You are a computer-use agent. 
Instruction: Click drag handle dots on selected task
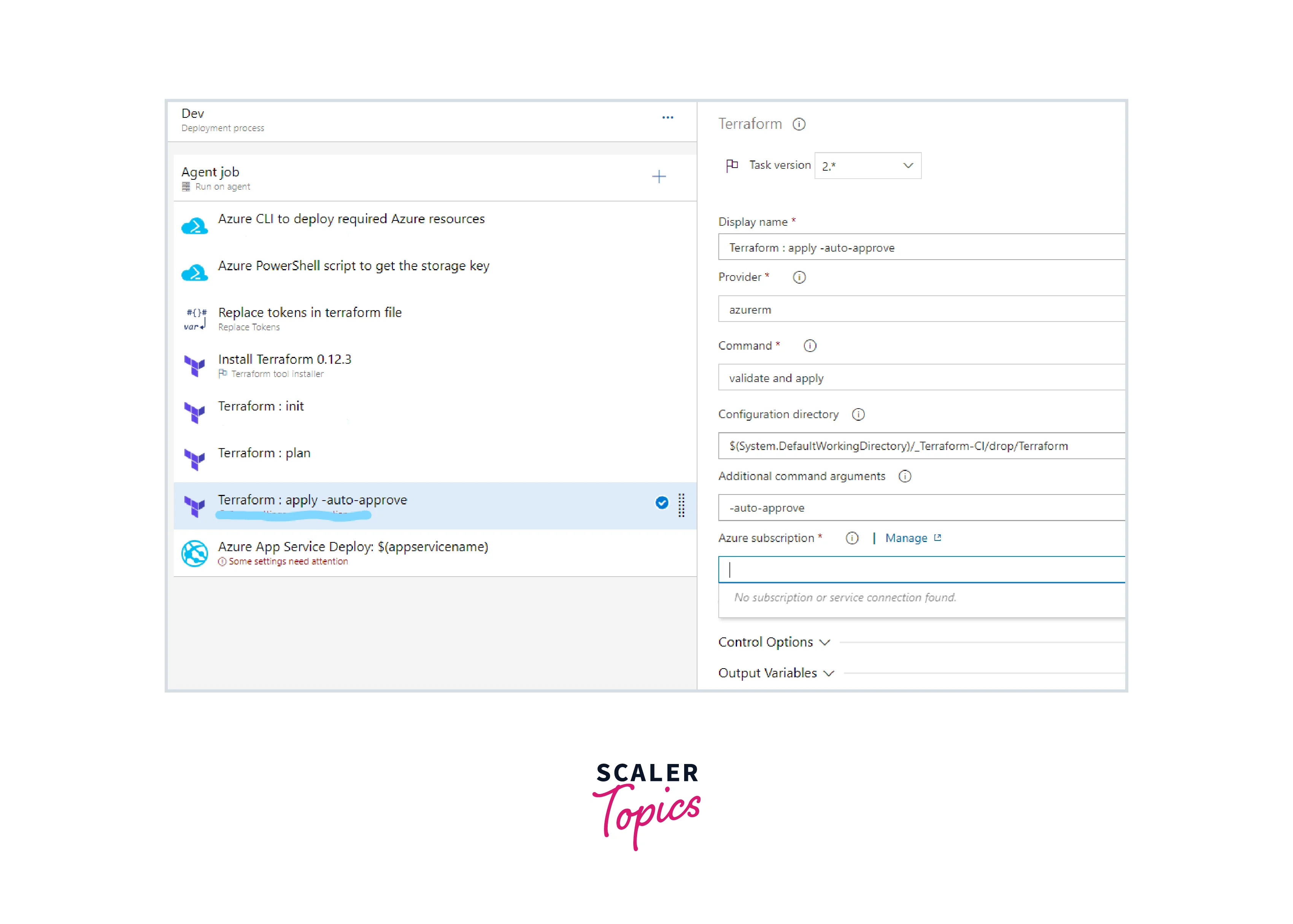tap(681, 505)
